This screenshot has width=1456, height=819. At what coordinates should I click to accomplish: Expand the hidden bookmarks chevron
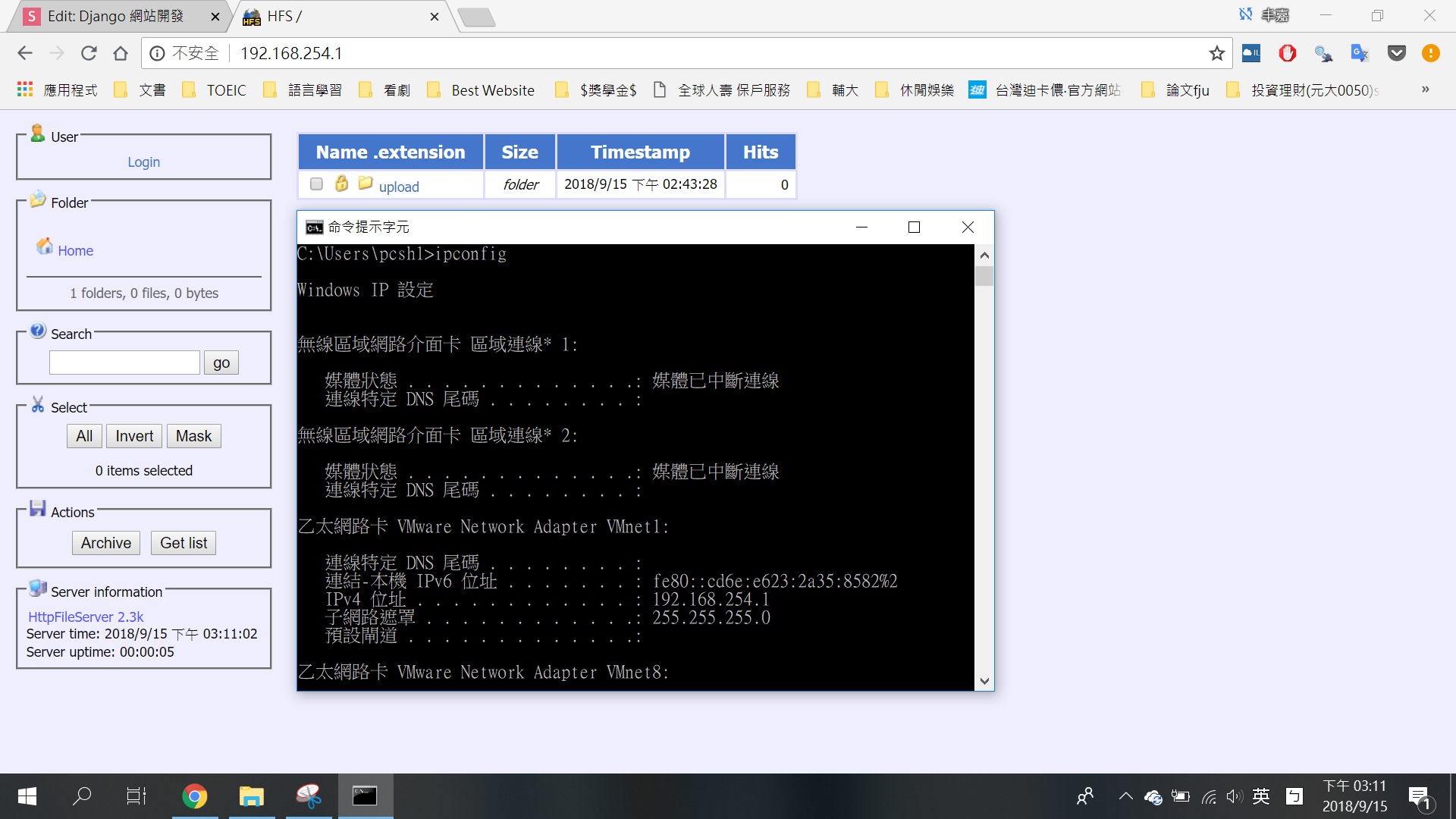(1425, 89)
